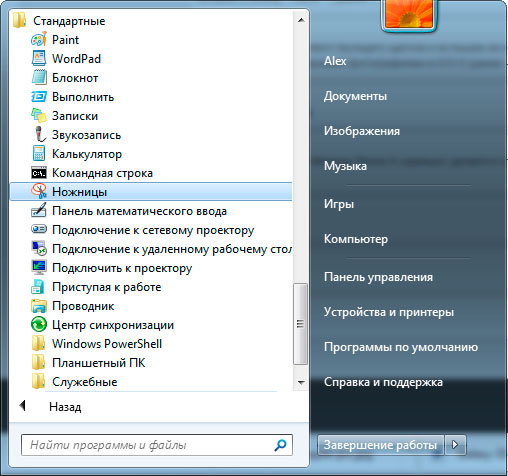Click the green Центр синхронизации icon

click(39, 325)
